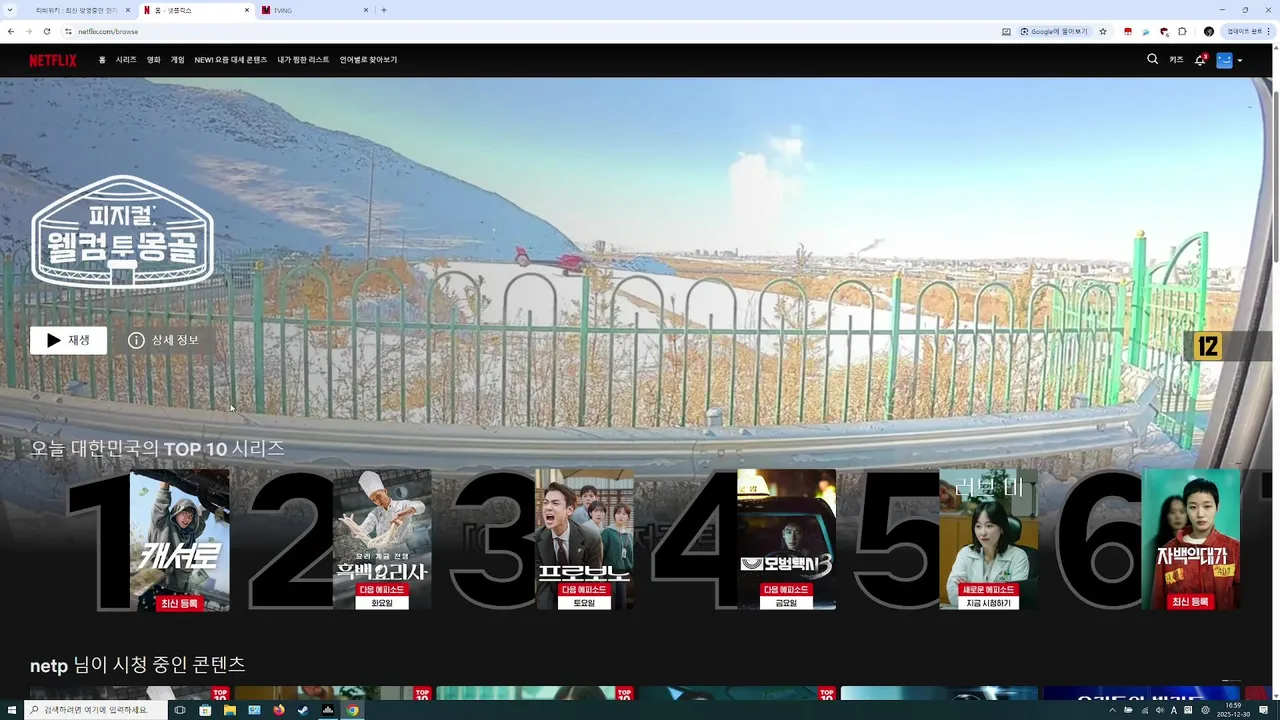Click the Google에 물어보기 lens button
Viewport: 1280px width, 720px height.
pyautogui.click(x=1054, y=31)
